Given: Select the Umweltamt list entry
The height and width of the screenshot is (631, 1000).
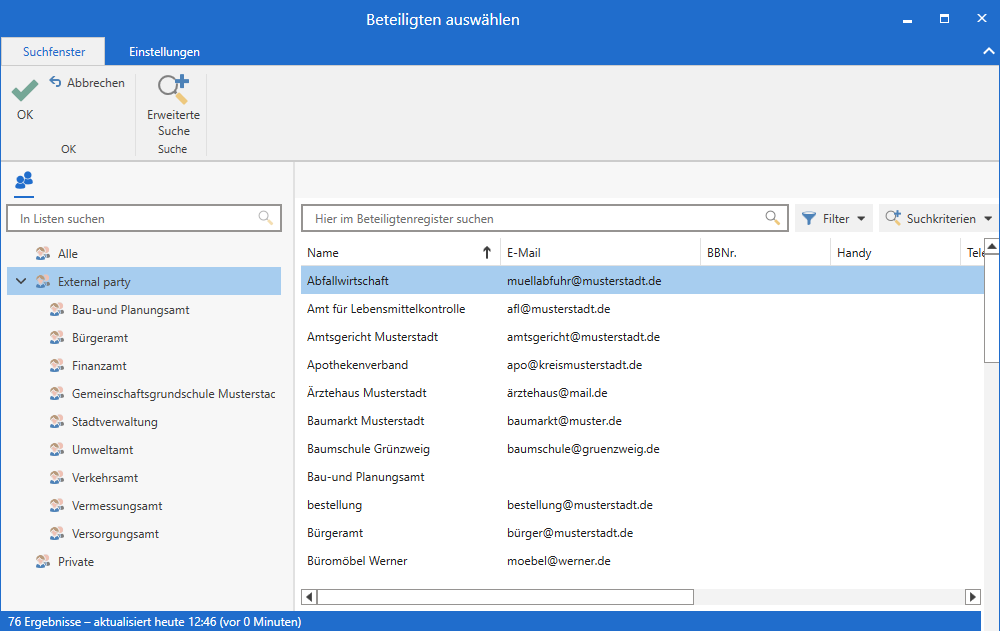Looking at the screenshot, I should (x=102, y=450).
